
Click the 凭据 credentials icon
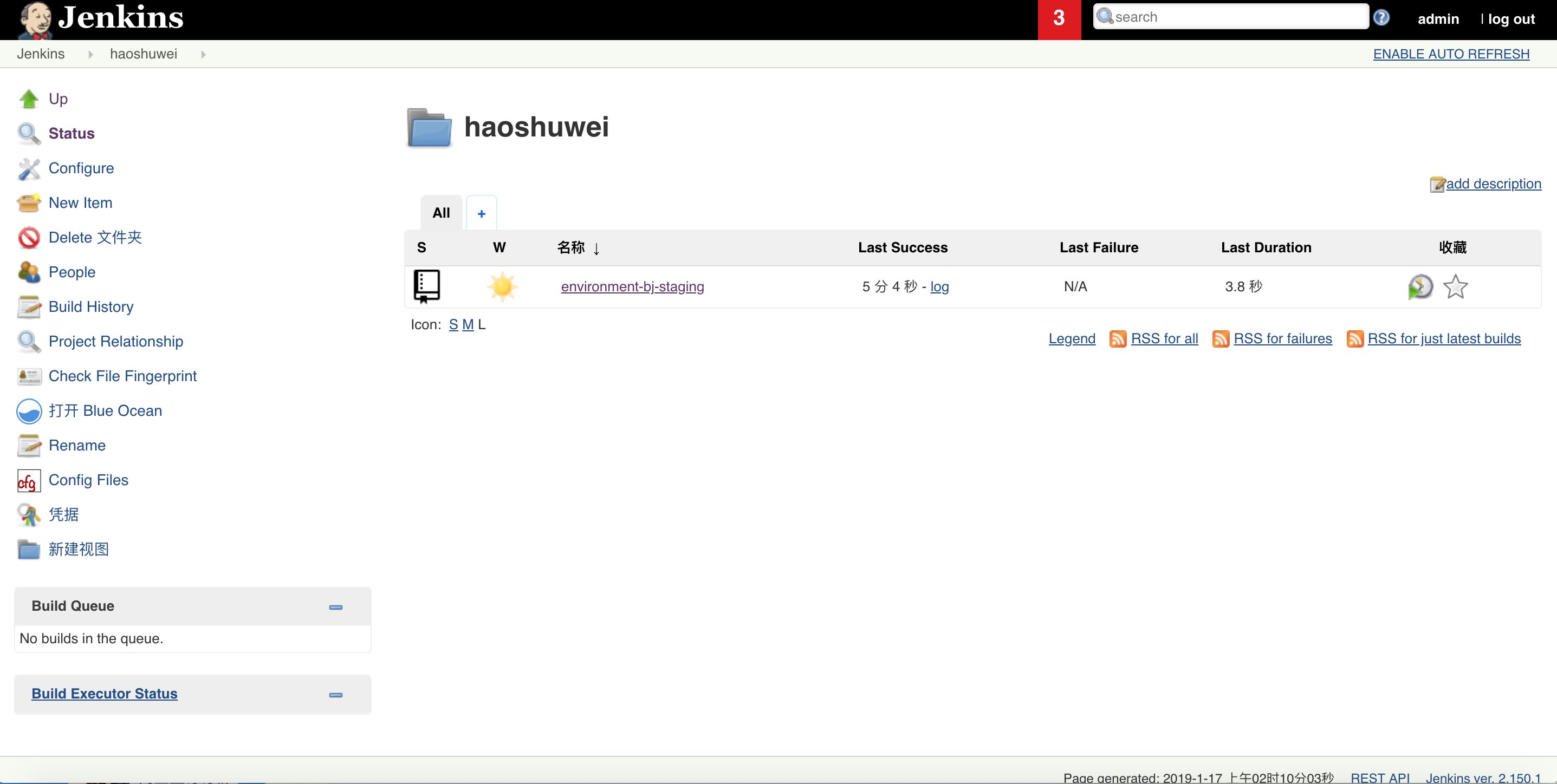[28, 514]
